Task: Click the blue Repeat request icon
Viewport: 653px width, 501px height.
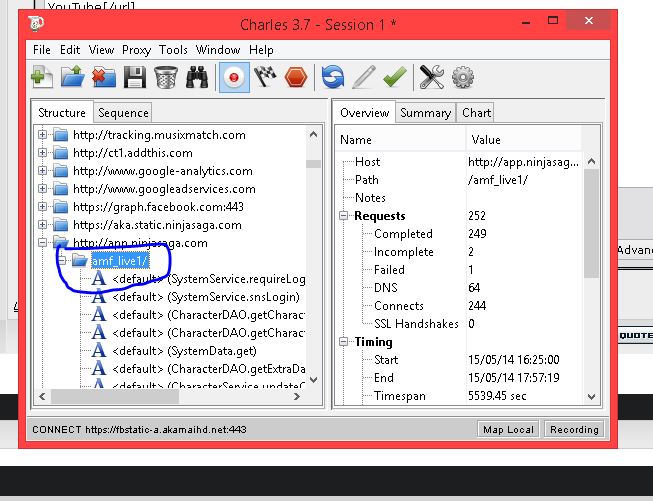Action: (x=332, y=77)
